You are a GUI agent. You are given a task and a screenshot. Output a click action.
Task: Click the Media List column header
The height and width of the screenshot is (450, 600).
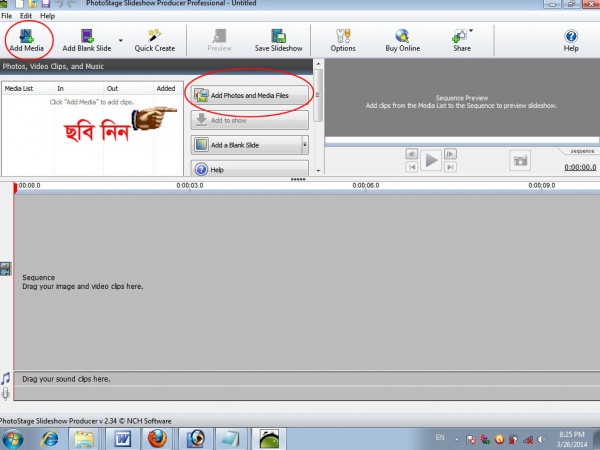click(x=28, y=88)
